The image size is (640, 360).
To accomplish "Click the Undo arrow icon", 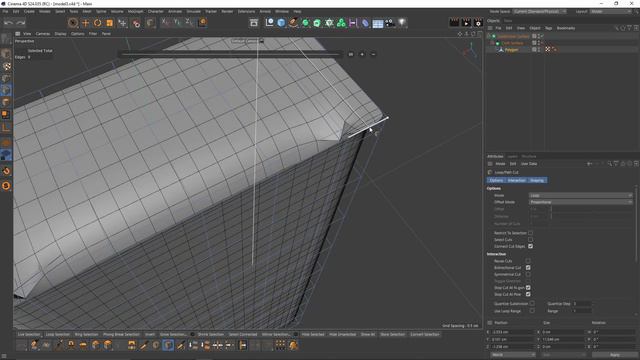I will (x=9, y=23).
